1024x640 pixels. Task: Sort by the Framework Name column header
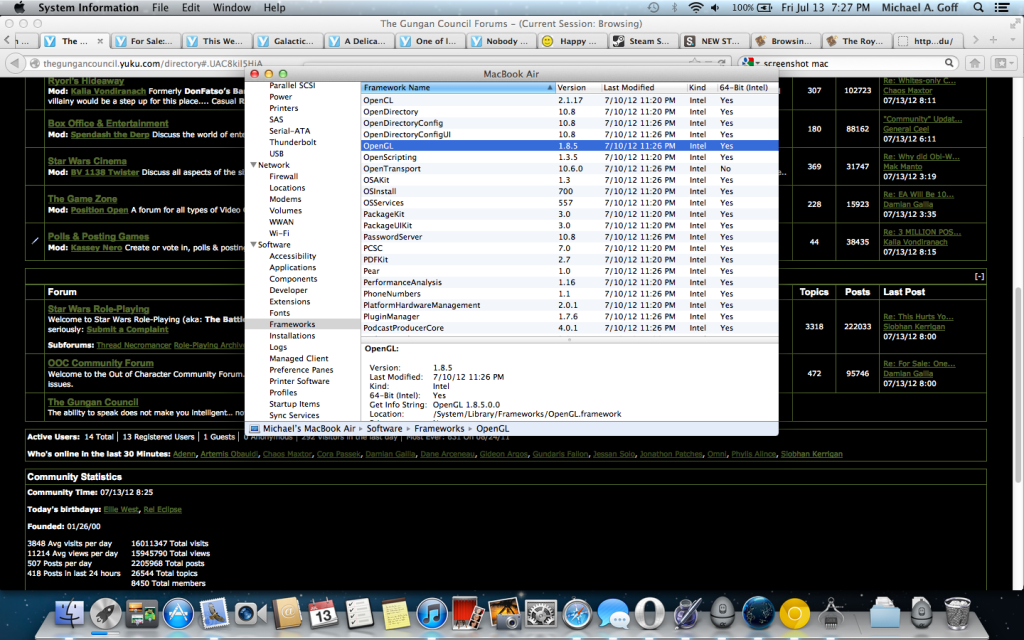(x=458, y=88)
